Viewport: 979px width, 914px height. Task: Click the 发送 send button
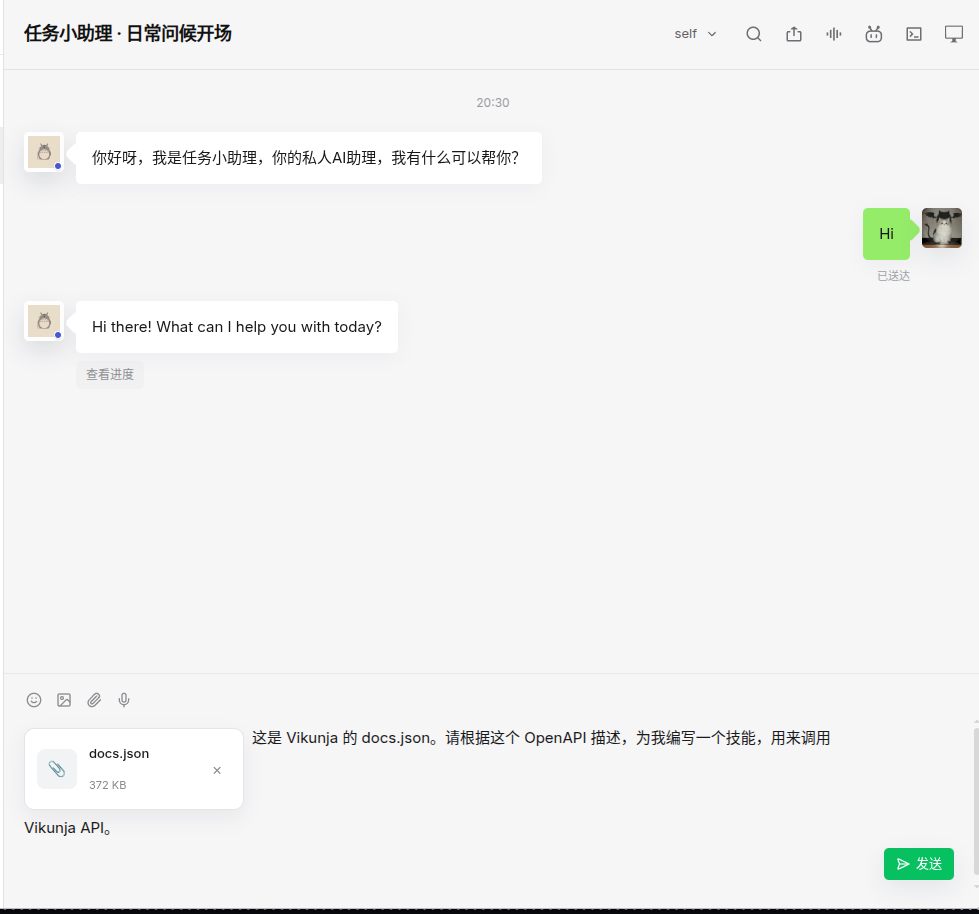tap(918, 863)
